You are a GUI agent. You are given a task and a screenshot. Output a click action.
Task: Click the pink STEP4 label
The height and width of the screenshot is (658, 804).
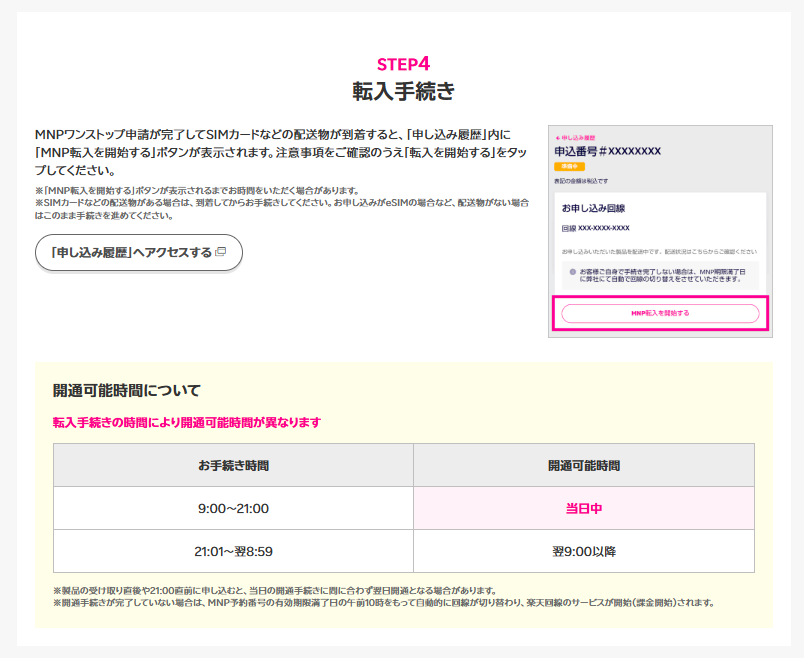(x=402, y=64)
